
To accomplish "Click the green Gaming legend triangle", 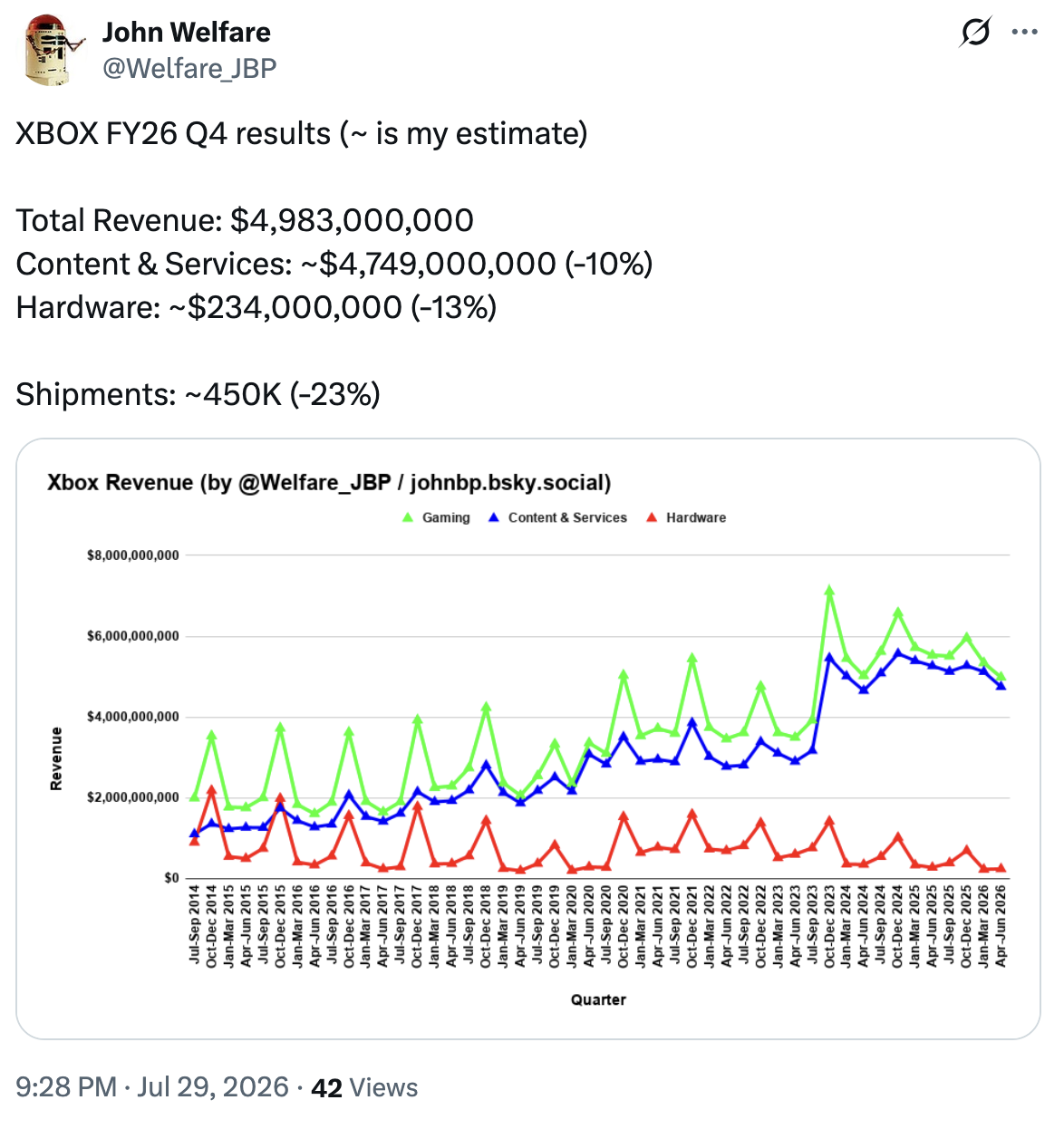I will tap(408, 517).
